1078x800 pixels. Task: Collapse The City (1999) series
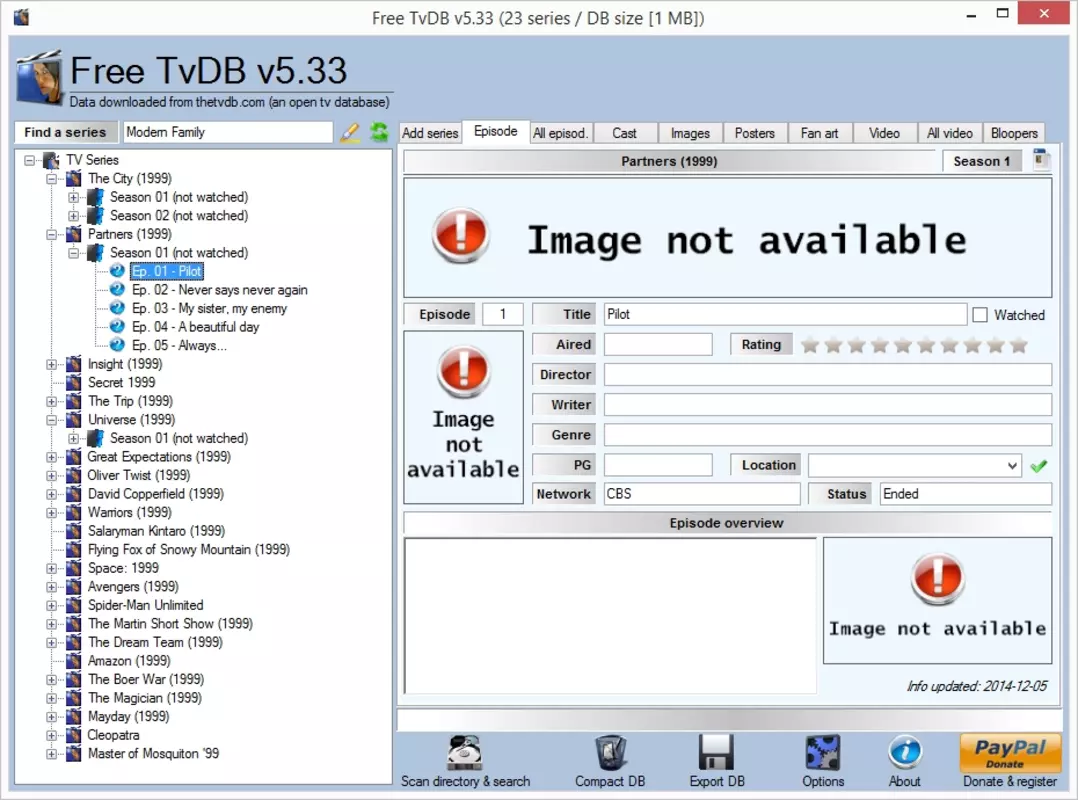(x=52, y=179)
